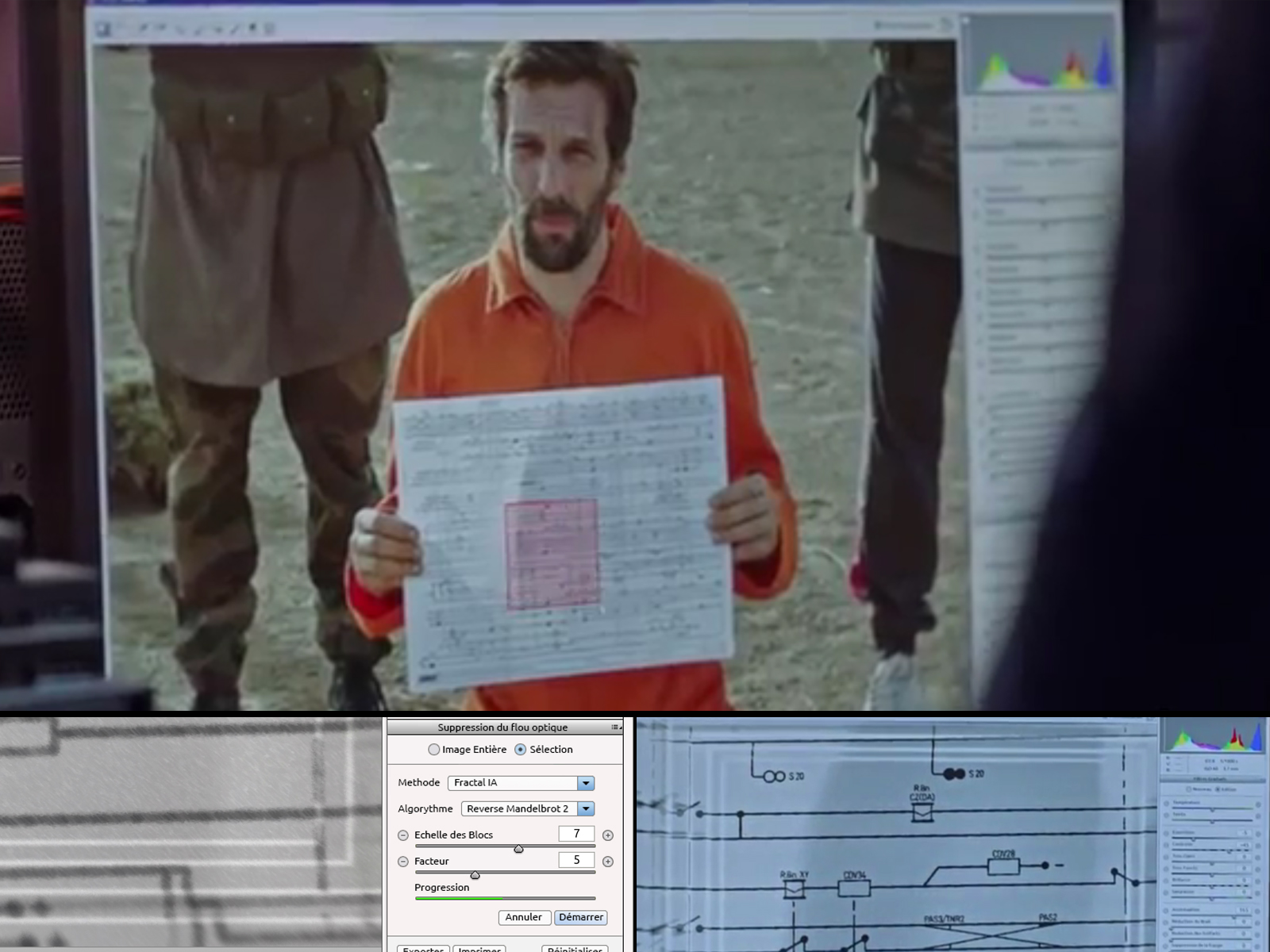Viewport: 1270px width, 952px height.
Task: Click the Facteur value field
Action: point(576,860)
